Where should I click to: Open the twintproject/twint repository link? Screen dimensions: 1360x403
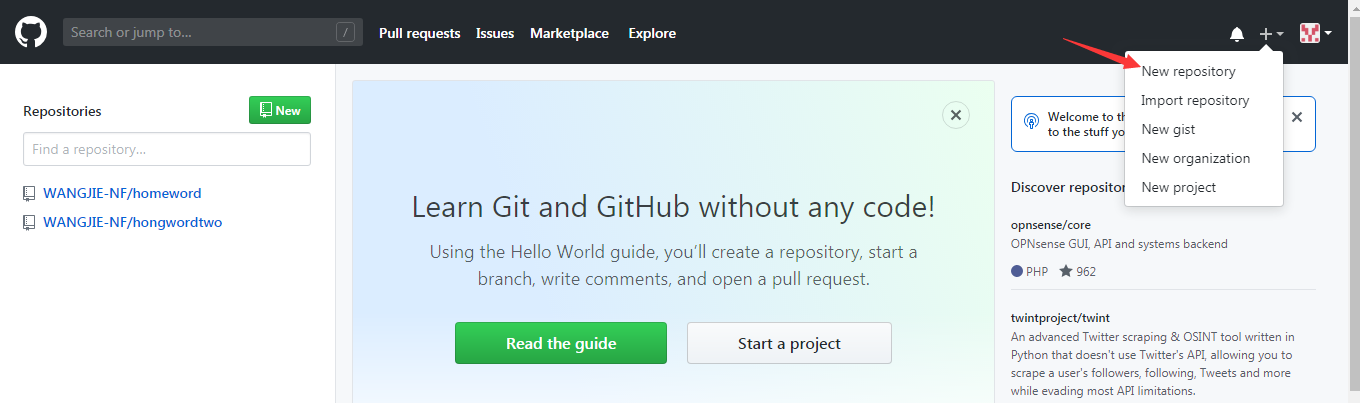click(x=1060, y=317)
